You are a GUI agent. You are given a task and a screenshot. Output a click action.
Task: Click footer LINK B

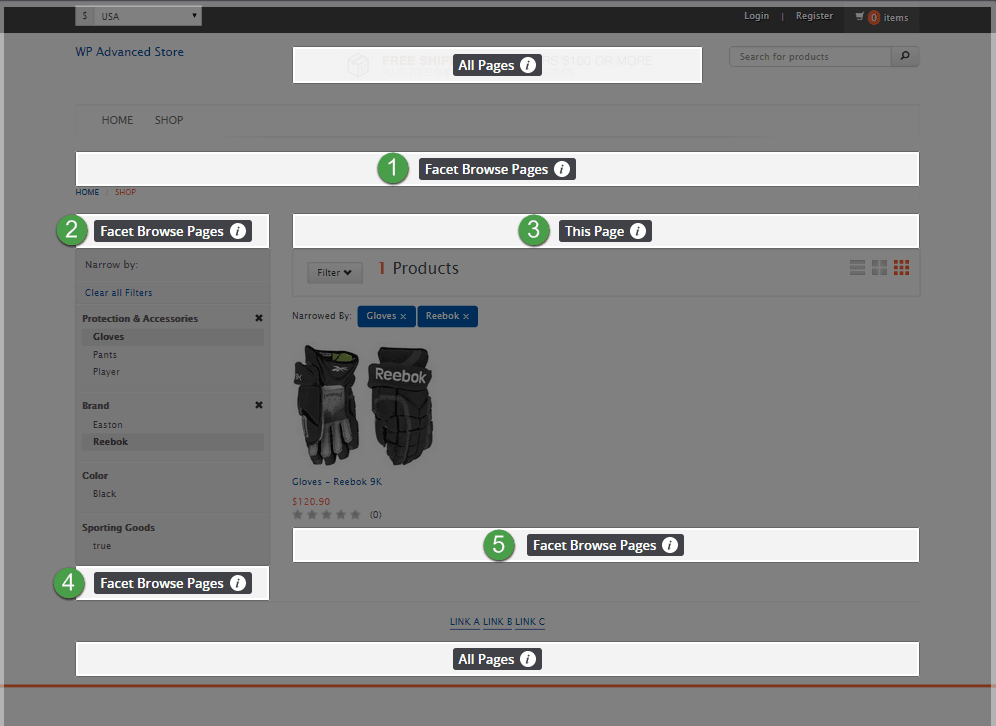497,622
